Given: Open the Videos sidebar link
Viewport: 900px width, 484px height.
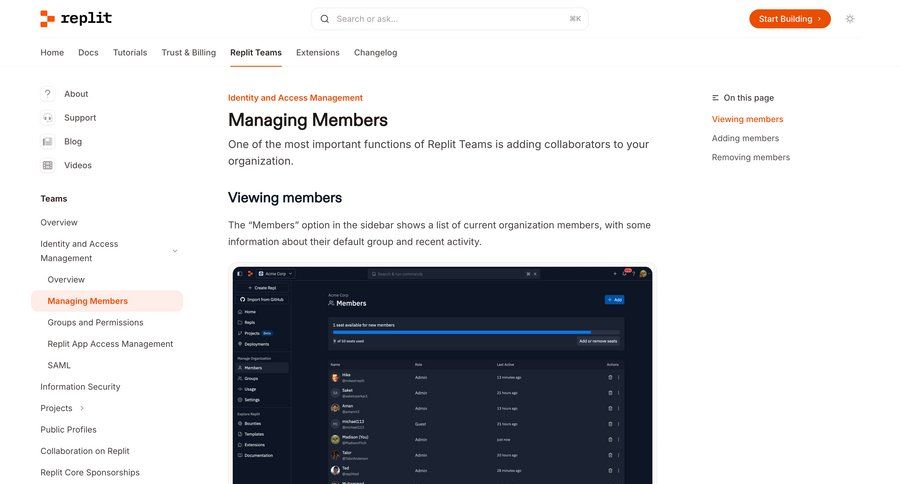Looking at the screenshot, I should click(x=78, y=165).
